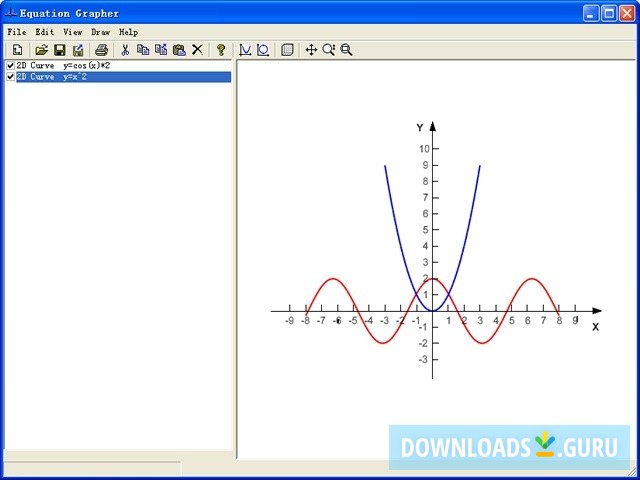The height and width of the screenshot is (480, 640).
Task: Delete selected curve with X icon
Action: tap(198, 50)
